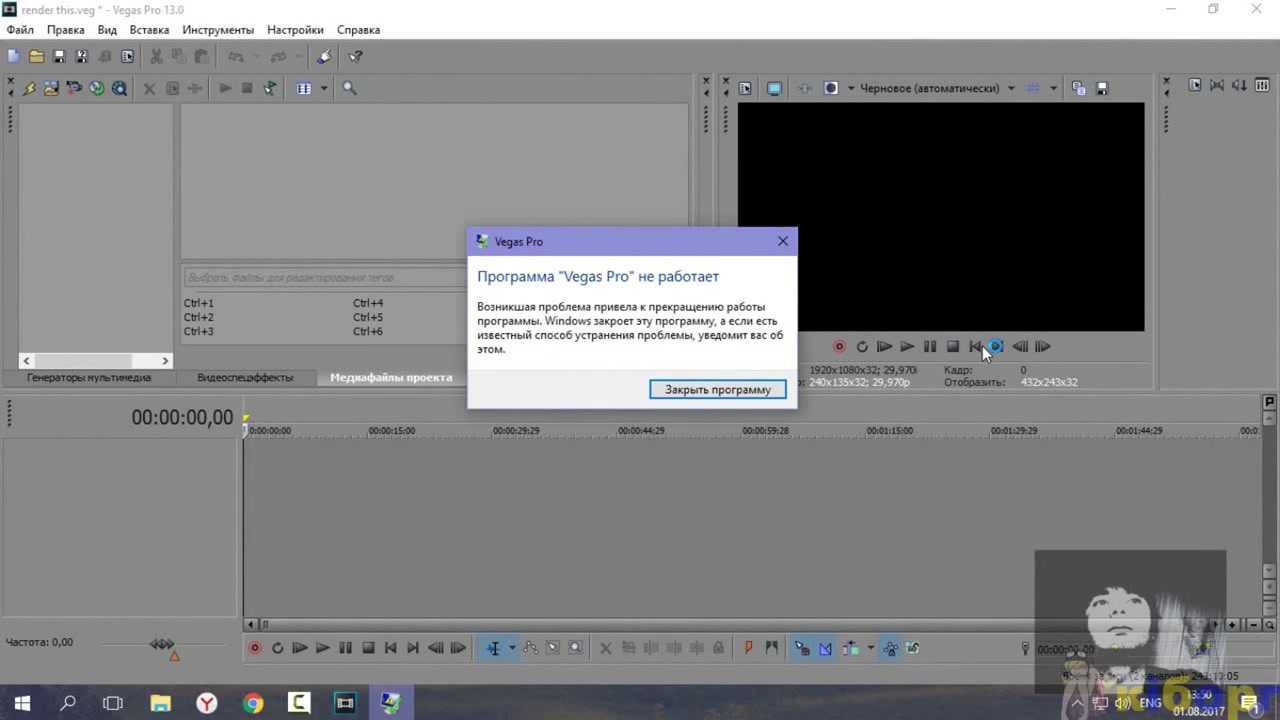The height and width of the screenshot is (720, 1280).
Task: Click stop in the preview window
Action: tap(953, 347)
